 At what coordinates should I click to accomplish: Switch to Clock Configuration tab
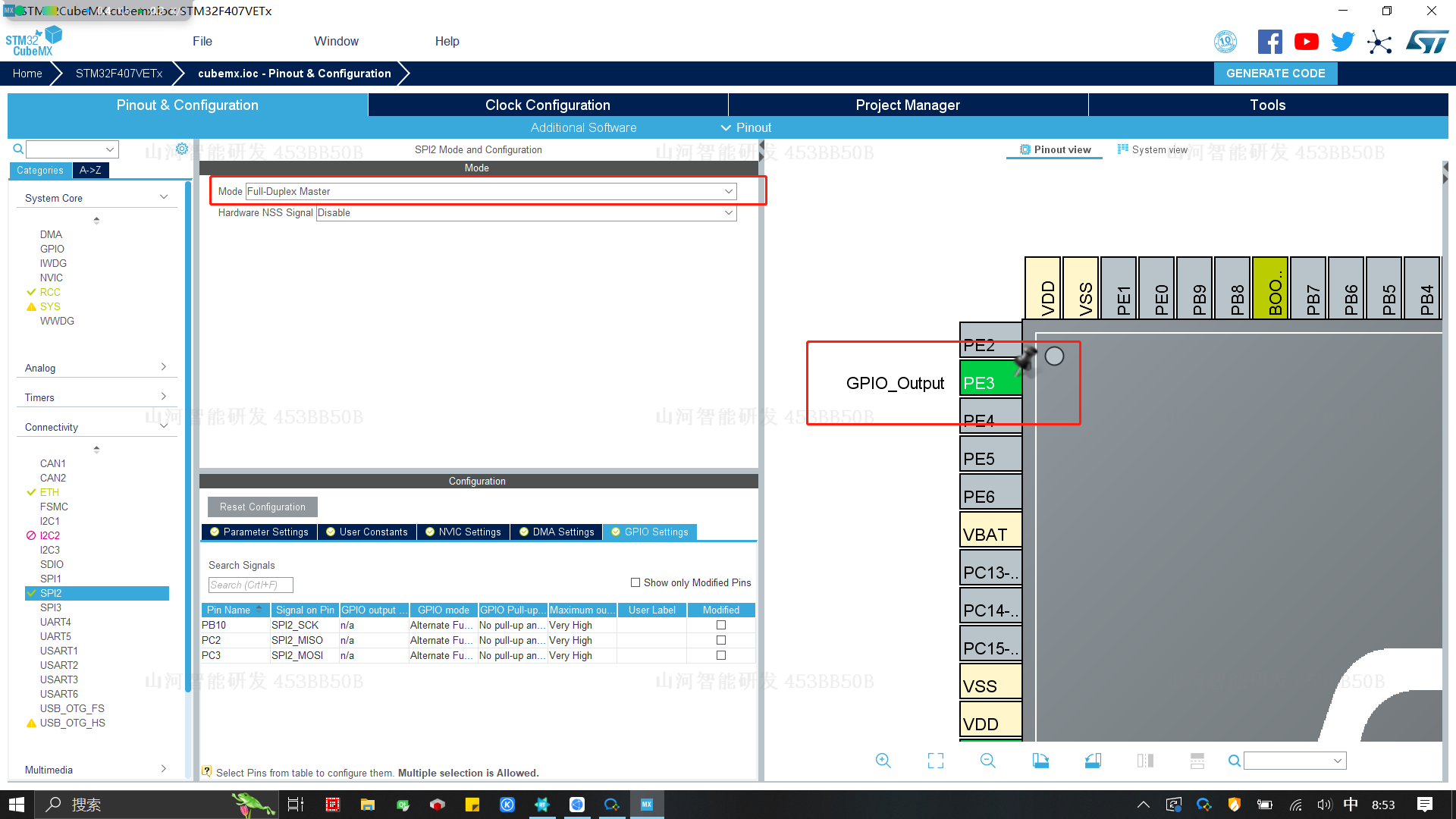[x=547, y=105]
